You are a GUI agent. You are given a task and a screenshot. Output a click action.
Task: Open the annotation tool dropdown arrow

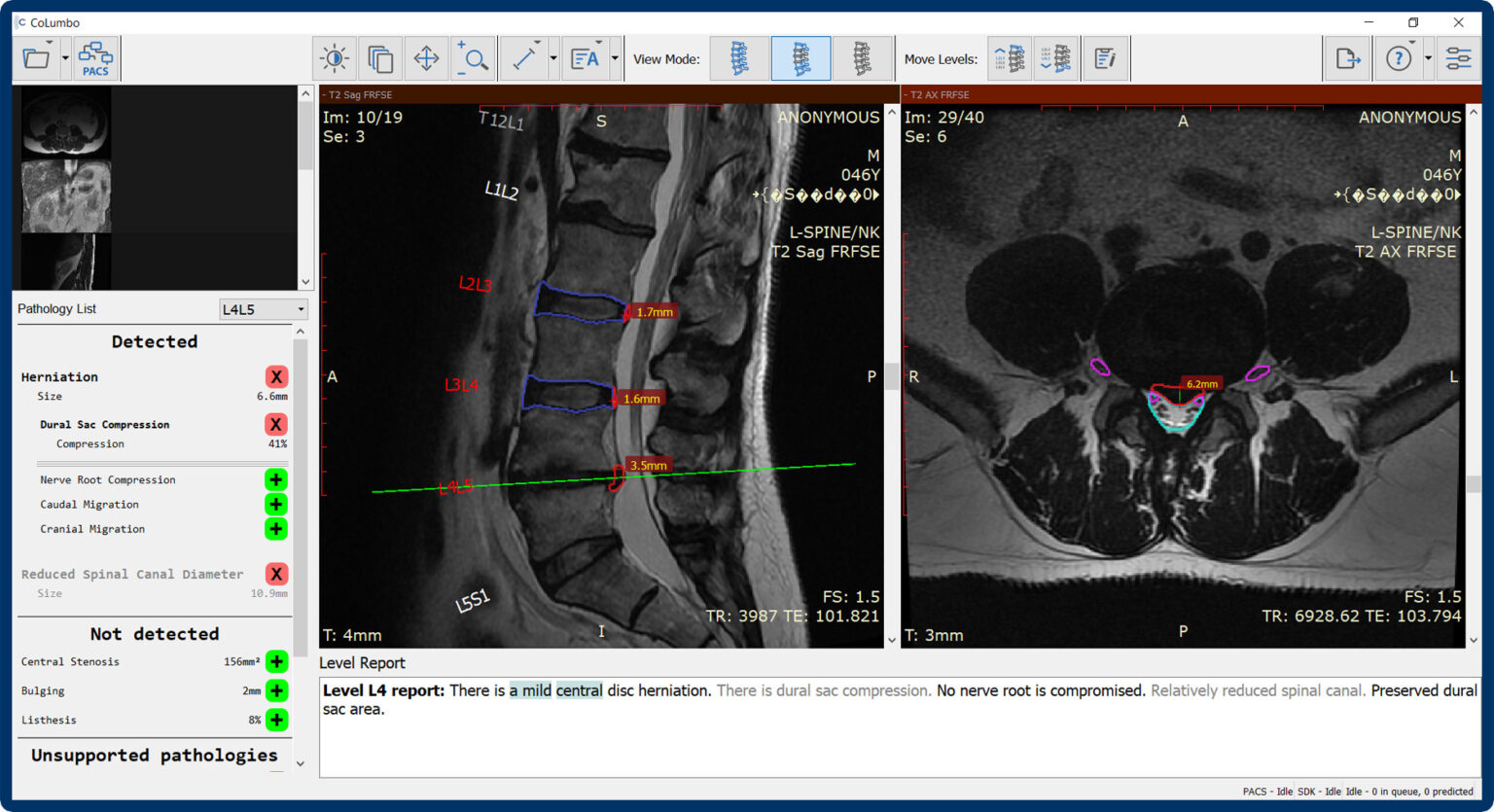(616, 58)
